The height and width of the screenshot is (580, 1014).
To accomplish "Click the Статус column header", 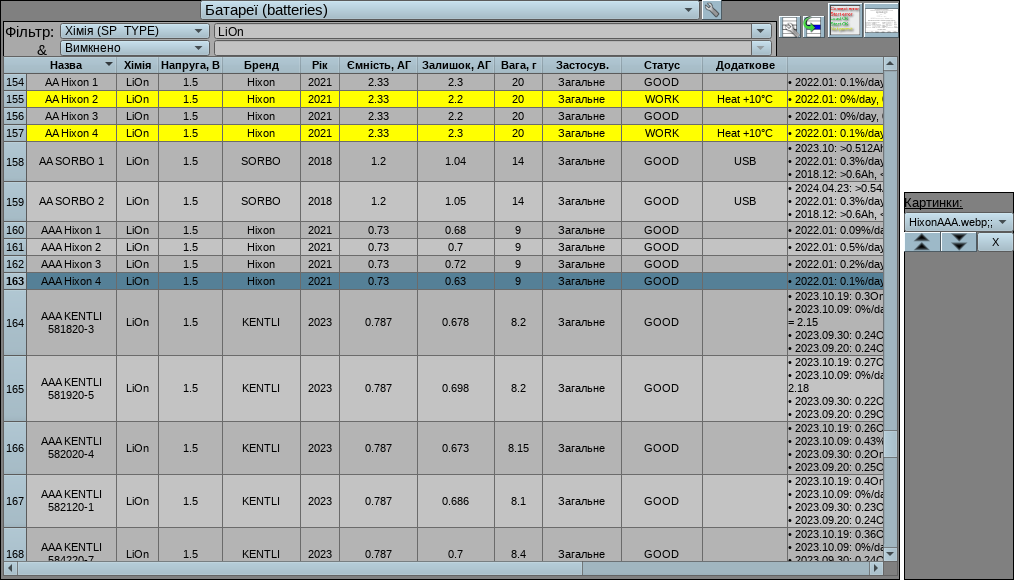I will coord(661,65).
